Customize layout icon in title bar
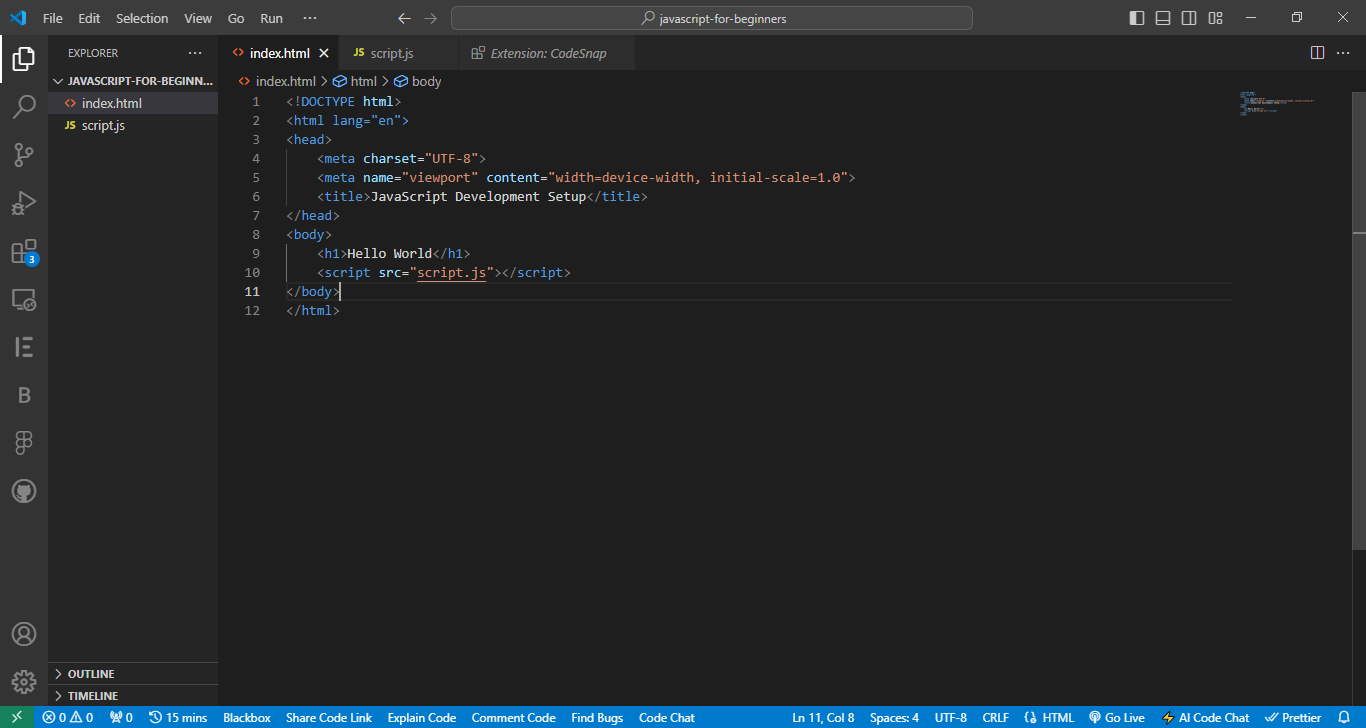This screenshot has height=728, width=1366. coord(1215,18)
